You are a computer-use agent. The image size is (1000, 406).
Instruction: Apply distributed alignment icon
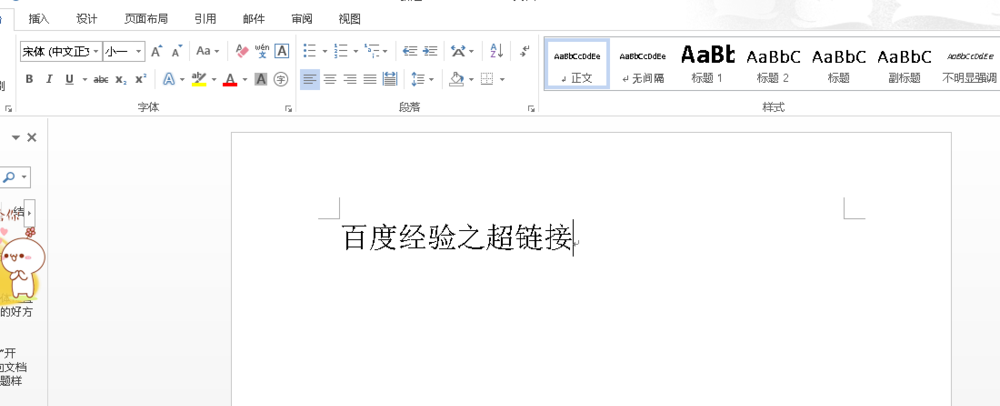click(x=390, y=80)
